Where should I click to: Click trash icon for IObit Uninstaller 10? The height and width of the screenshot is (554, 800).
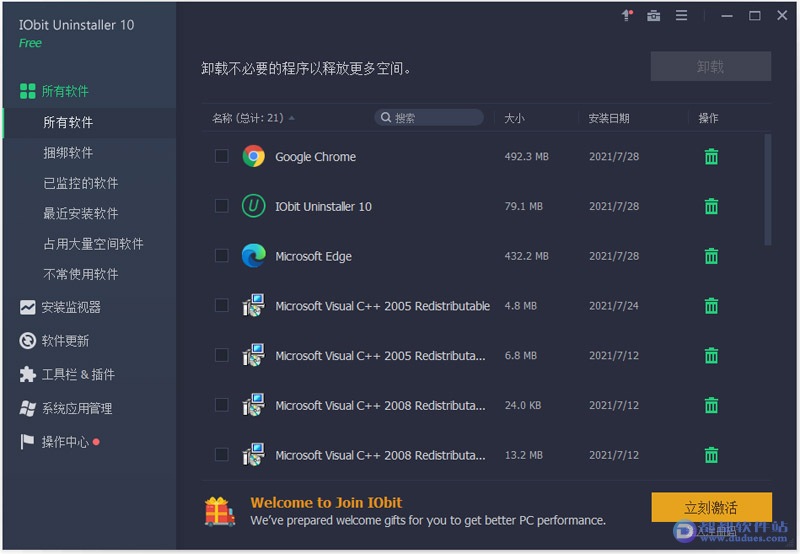(x=711, y=206)
